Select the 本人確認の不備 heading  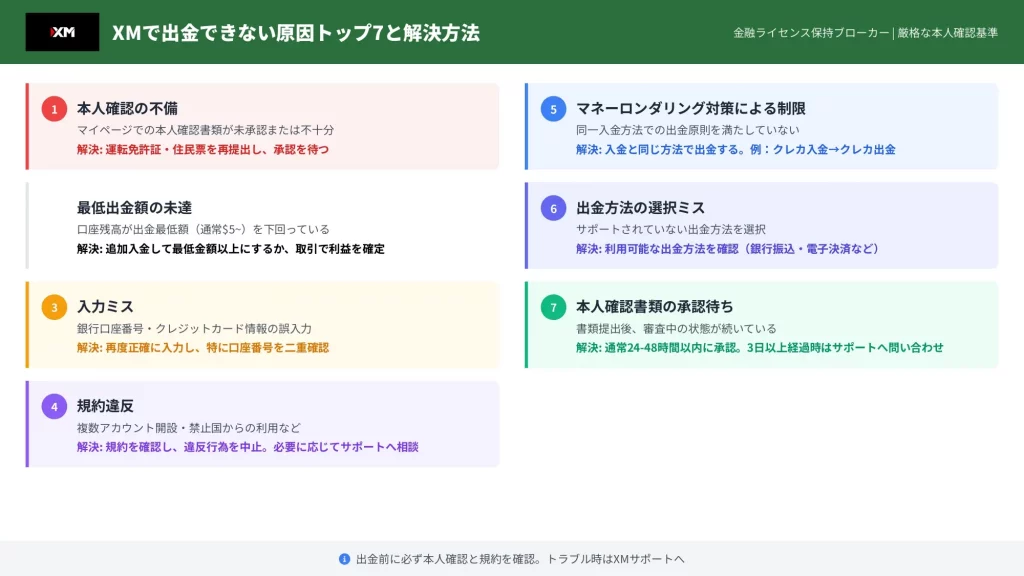(127, 108)
